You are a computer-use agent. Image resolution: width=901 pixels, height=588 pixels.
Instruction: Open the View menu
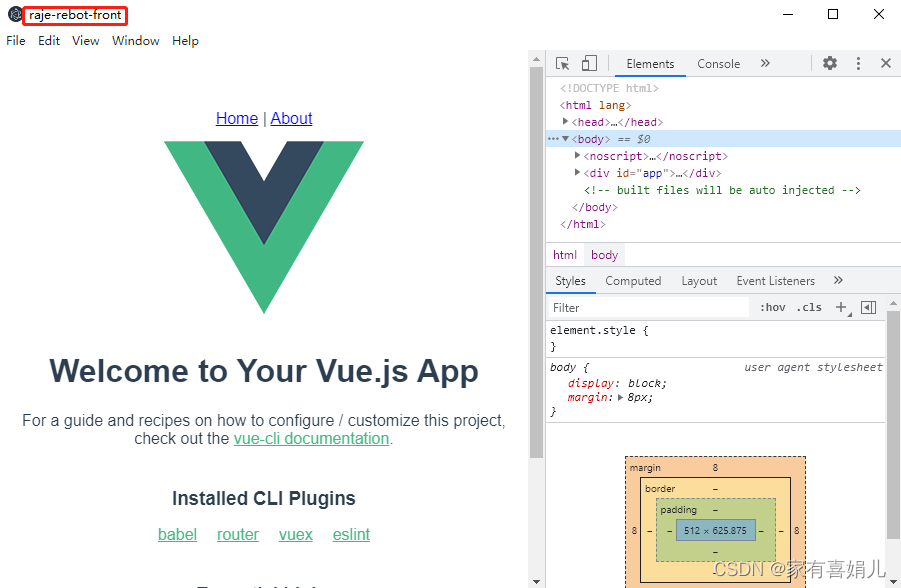coord(86,41)
